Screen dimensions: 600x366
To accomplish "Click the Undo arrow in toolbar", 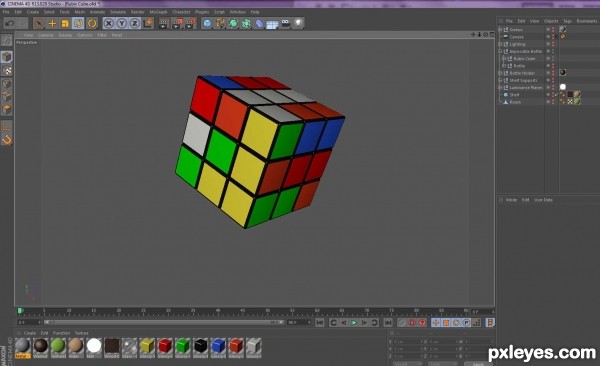I will pyautogui.click(x=10, y=23).
